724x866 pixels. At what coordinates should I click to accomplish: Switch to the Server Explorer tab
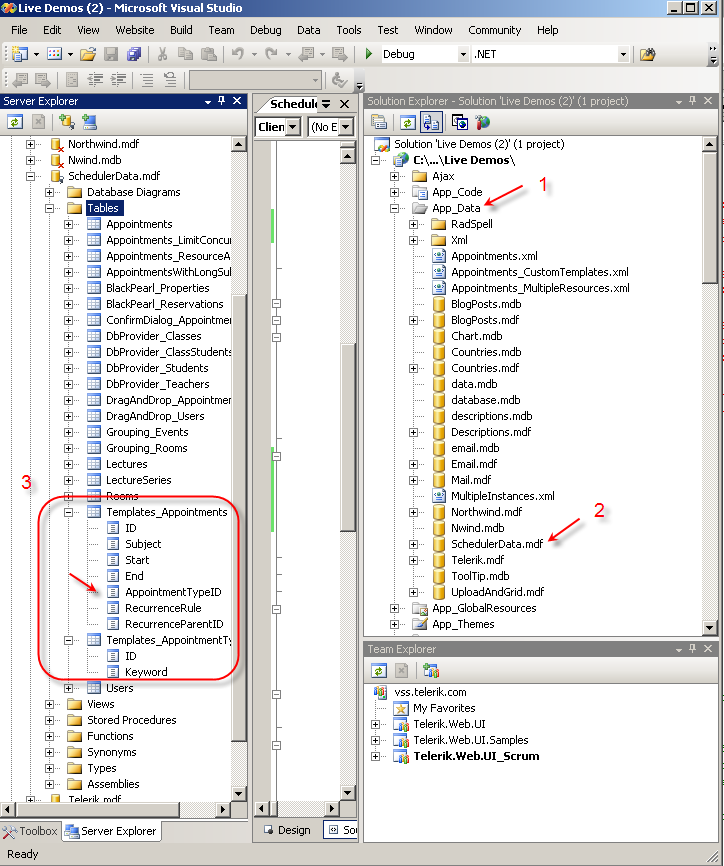point(111,831)
